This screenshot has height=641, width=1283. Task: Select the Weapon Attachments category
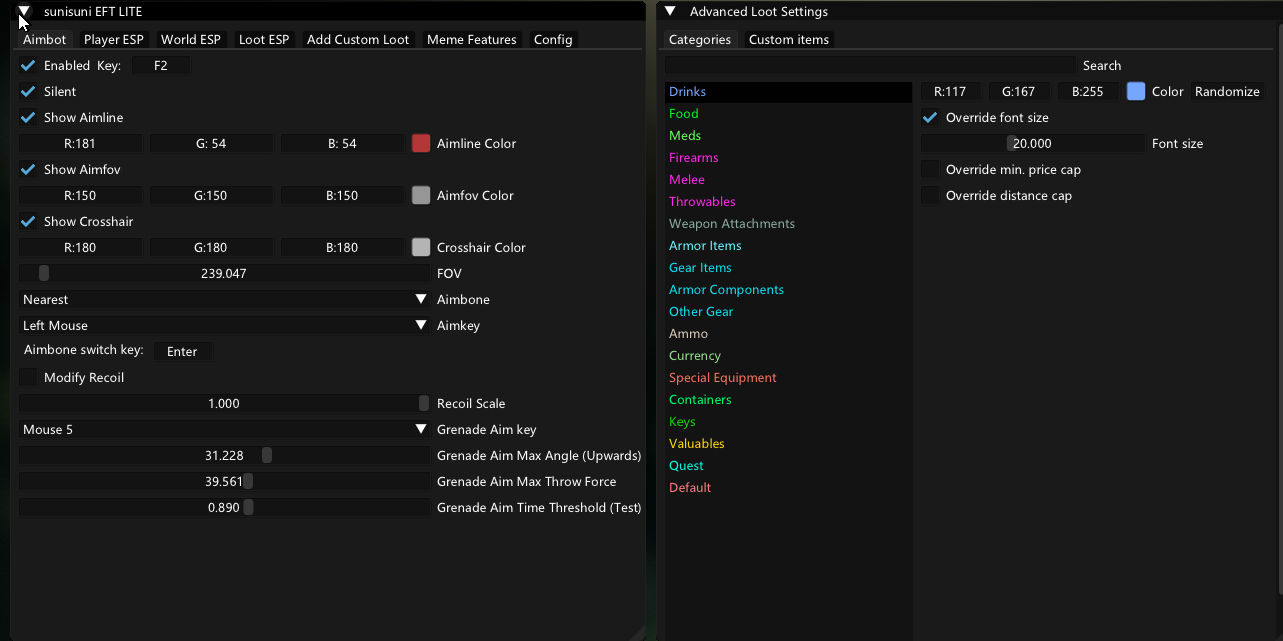click(x=732, y=223)
